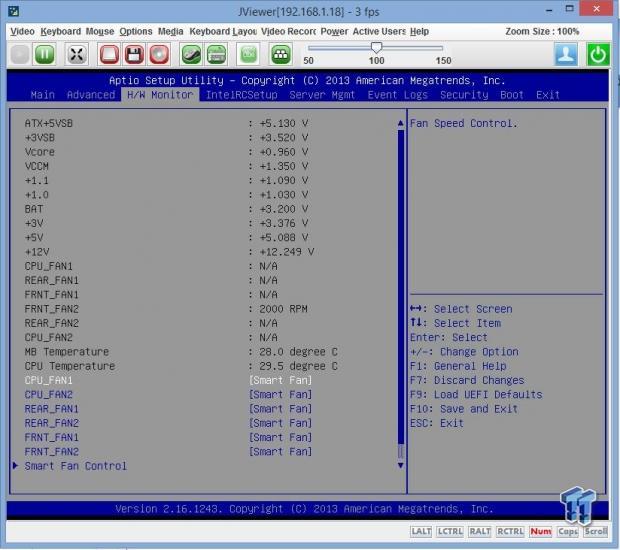
Task: Open the hard disk media redirection icon
Action: point(109,54)
